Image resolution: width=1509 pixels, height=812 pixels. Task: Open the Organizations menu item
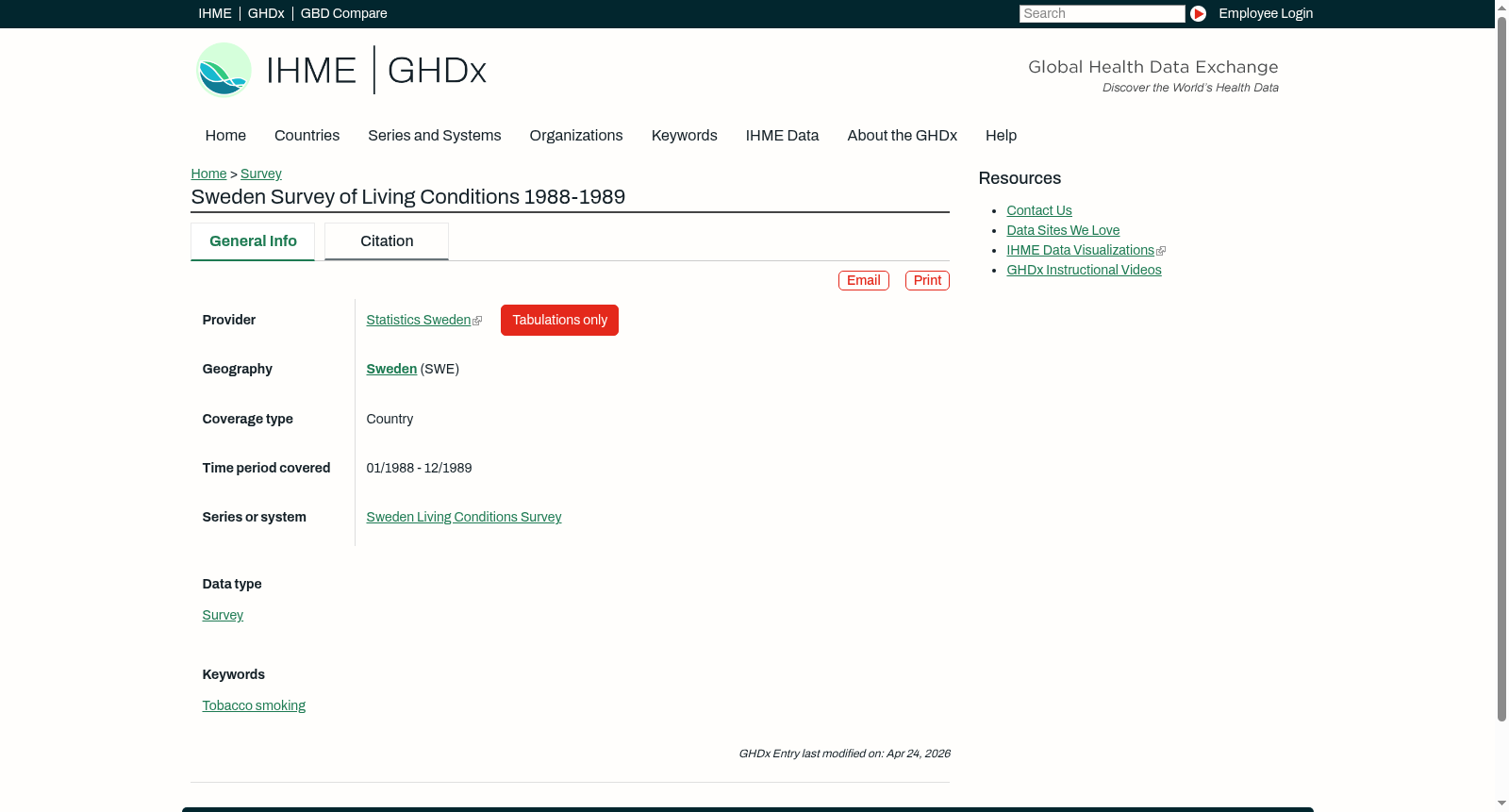(x=576, y=136)
